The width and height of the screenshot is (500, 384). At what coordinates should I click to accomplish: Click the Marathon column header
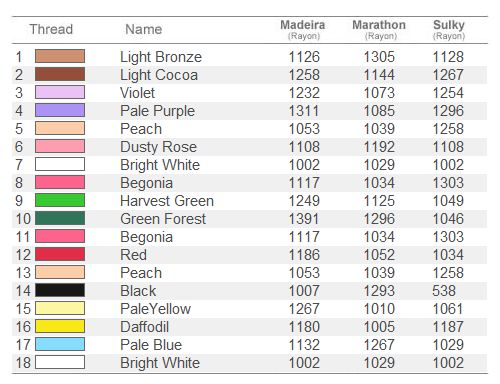pyautogui.click(x=379, y=29)
